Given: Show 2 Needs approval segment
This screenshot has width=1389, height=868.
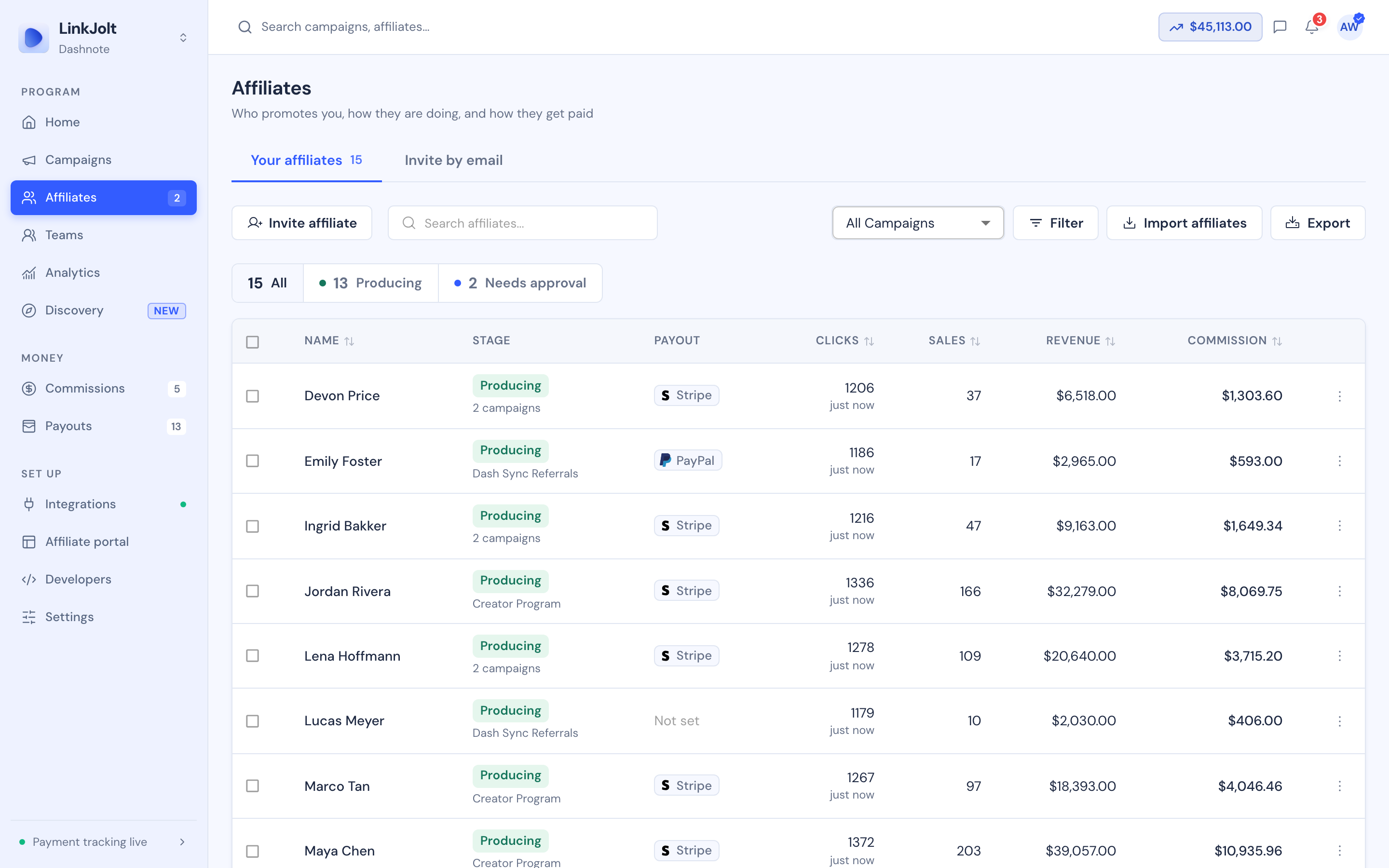Looking at the screenshot, I should [x=520, y=283].
